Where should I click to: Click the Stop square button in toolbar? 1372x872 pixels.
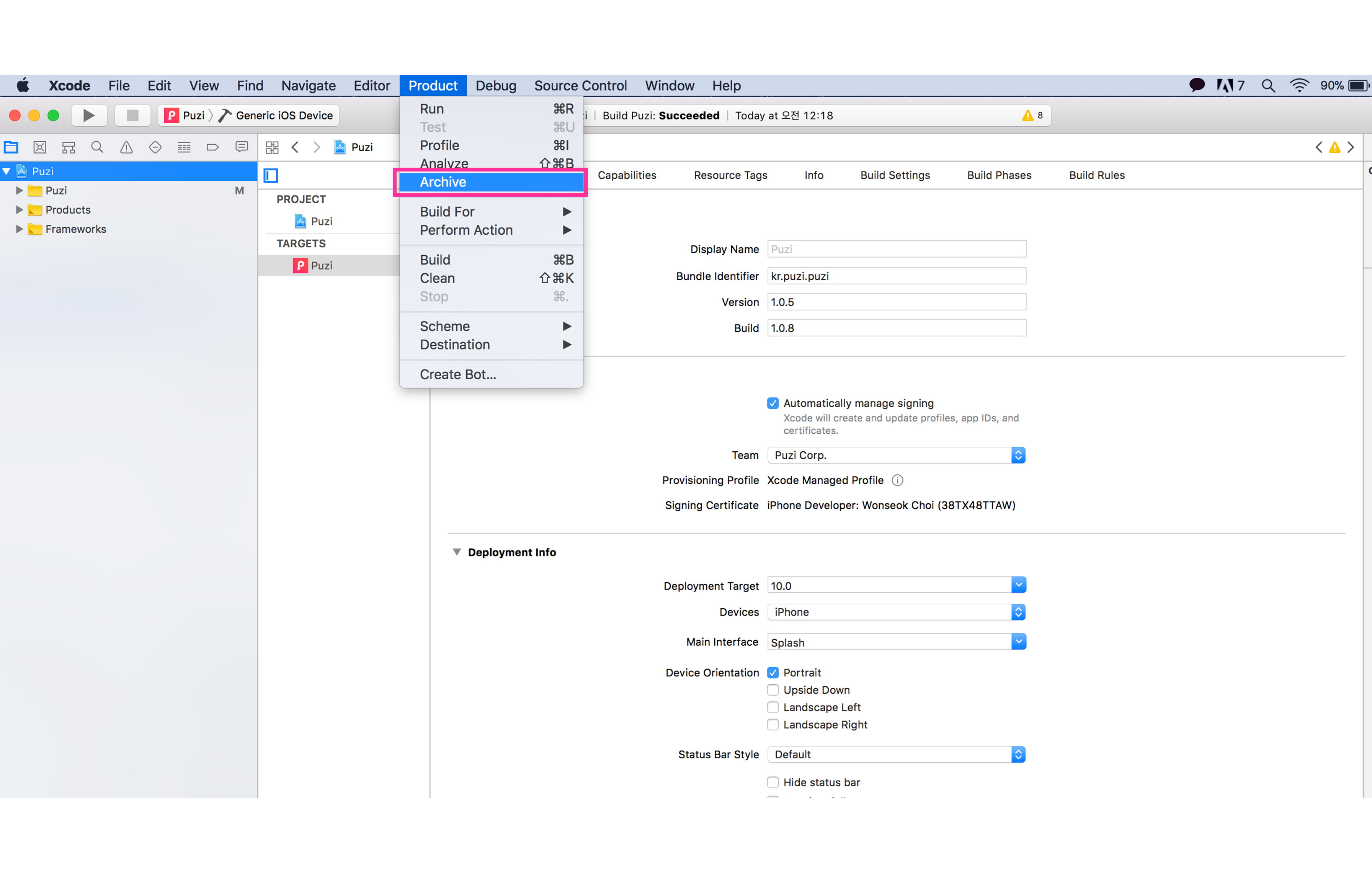[x=133, y=116]
